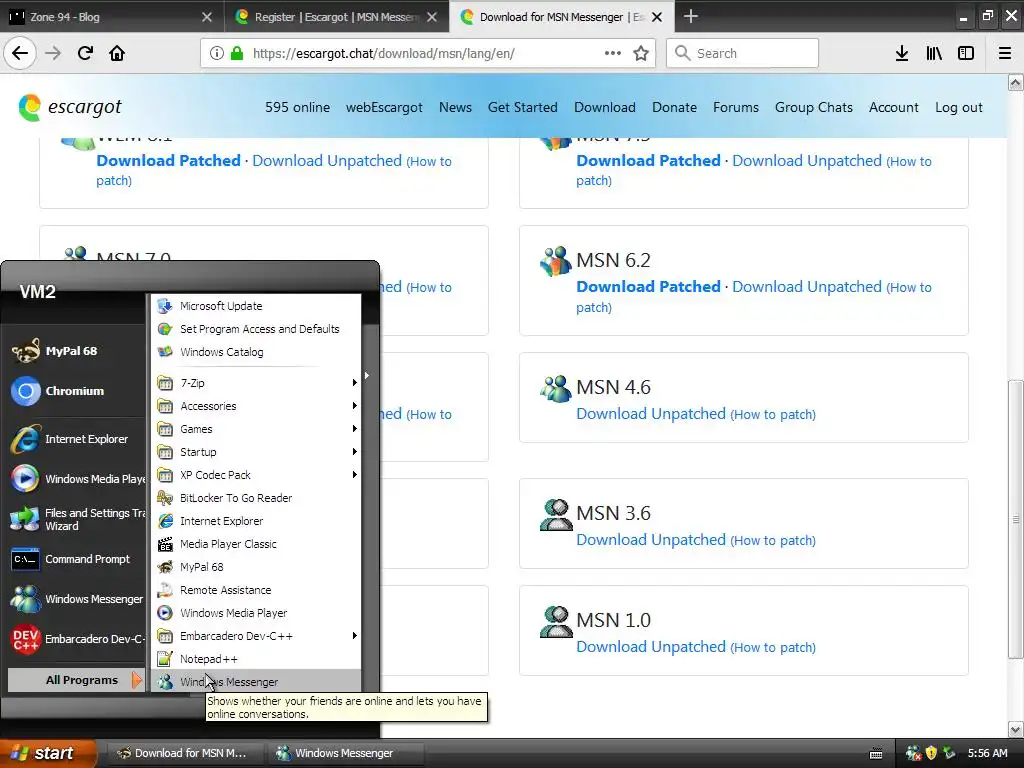This screenshot has height=768, width=1024.
Task: Expand the XP Codec Pack folder
Action: 256,475
